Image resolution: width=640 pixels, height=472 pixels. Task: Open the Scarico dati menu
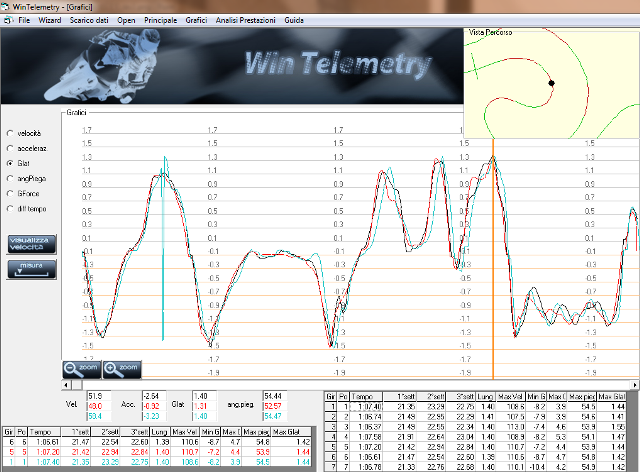coord(89,20)
